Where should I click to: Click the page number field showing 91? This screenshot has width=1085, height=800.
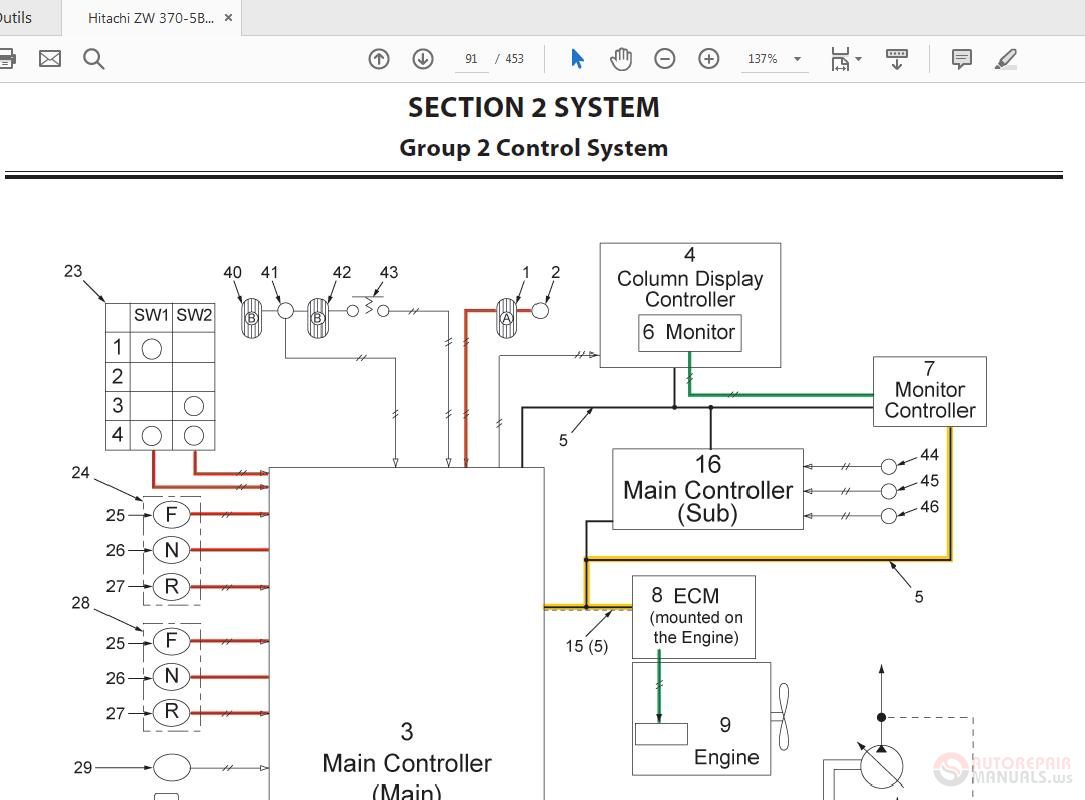pos(471,59)
